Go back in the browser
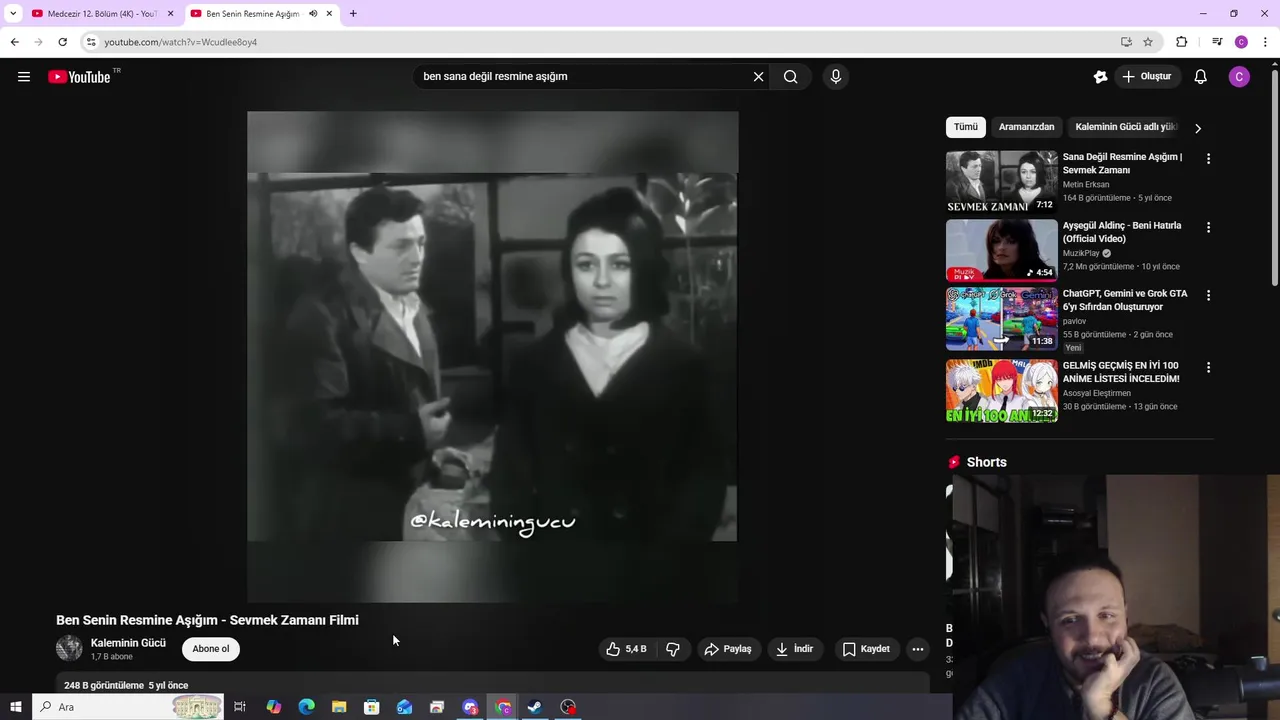This screenshot has width=1280, height=720. point(14,42)
